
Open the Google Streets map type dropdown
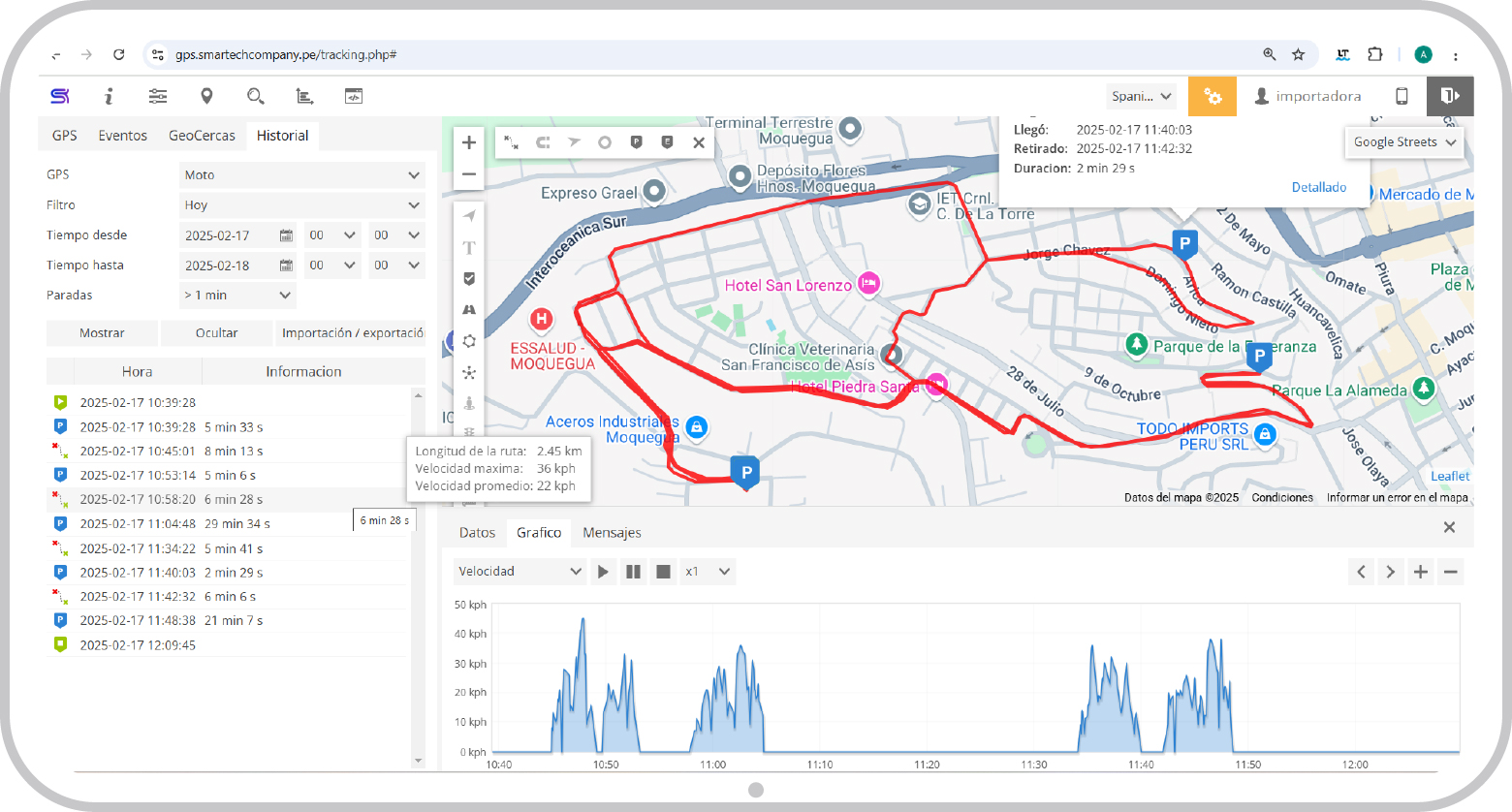click(1404, 142)
